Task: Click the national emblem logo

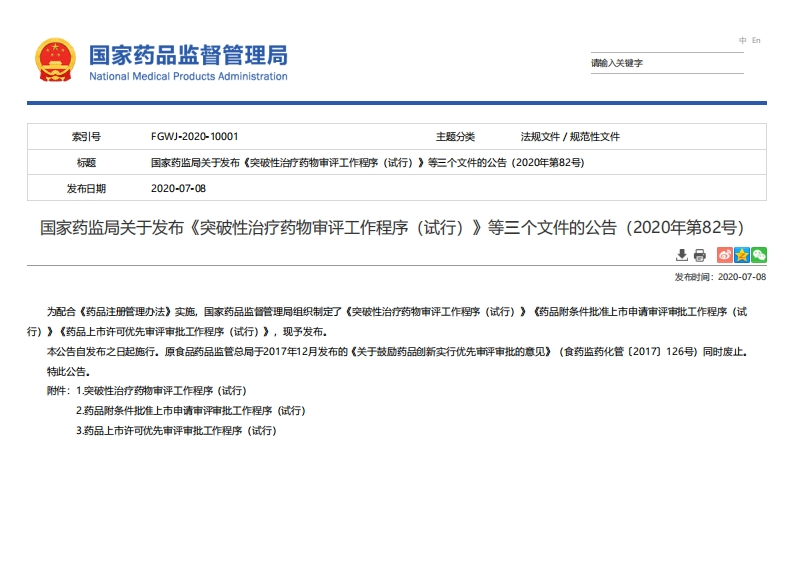Action: (55, 60)
